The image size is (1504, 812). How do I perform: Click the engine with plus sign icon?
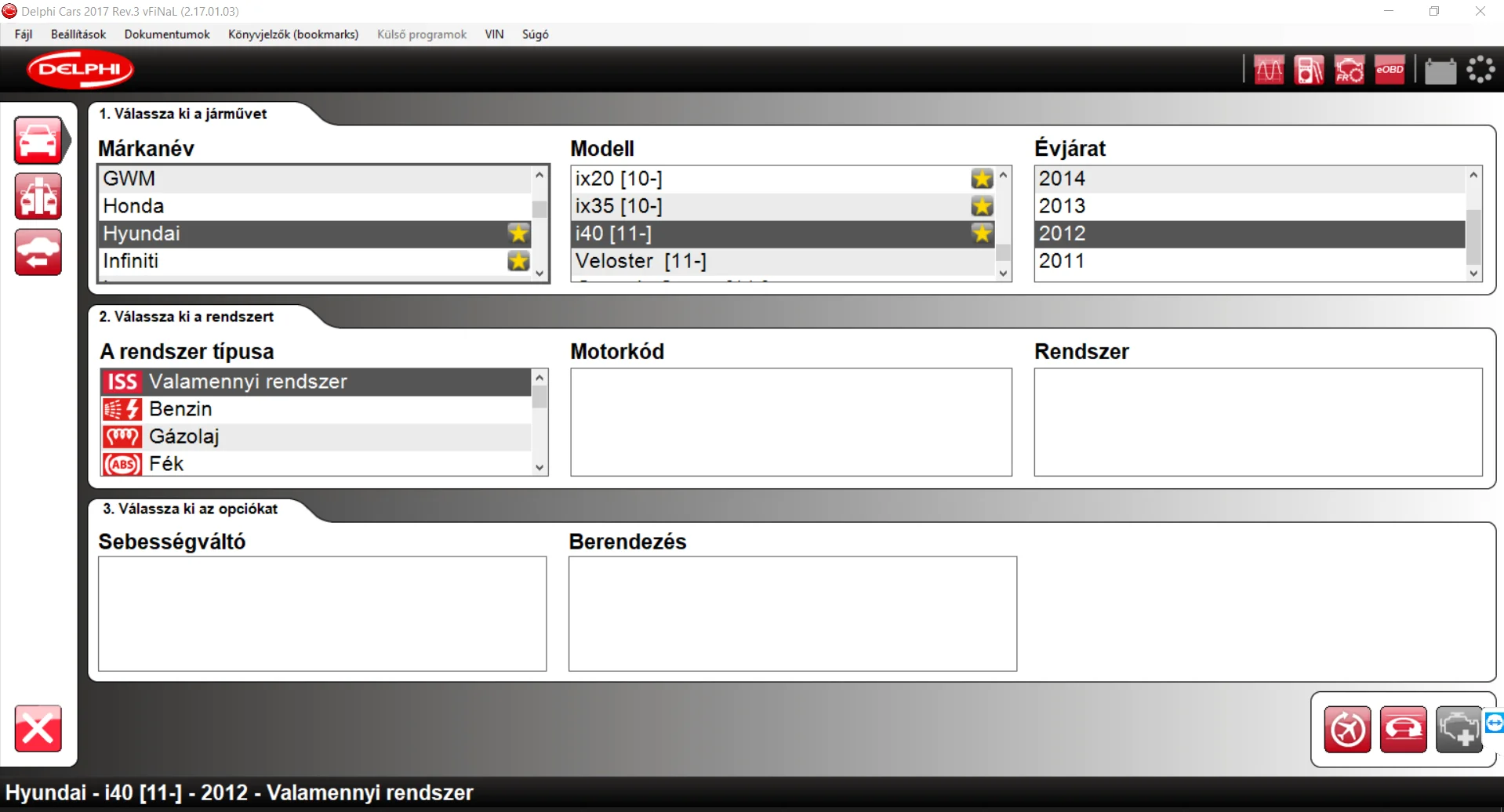(1459, 729)
